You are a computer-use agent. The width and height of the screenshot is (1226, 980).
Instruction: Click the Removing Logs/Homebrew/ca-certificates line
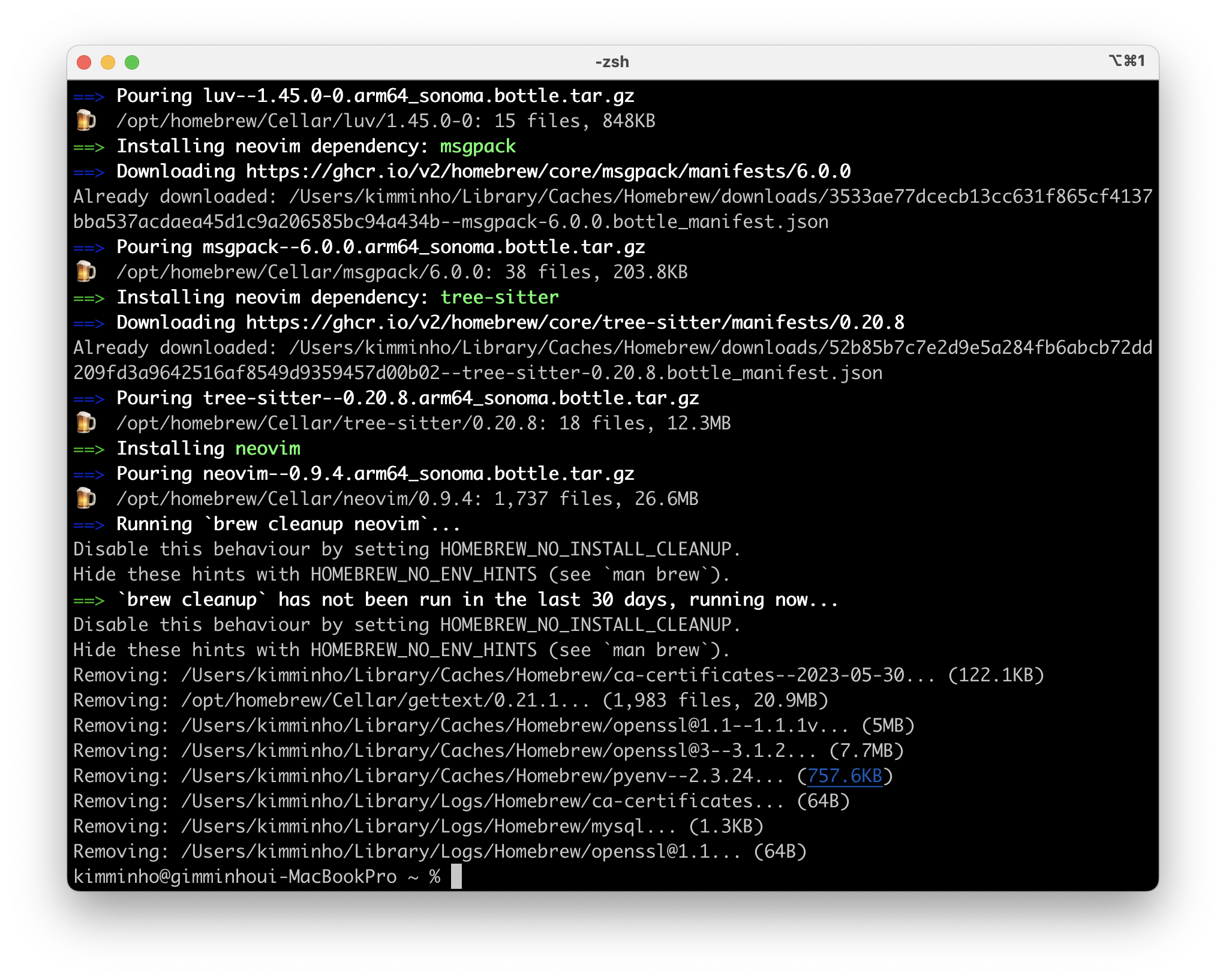461,801
